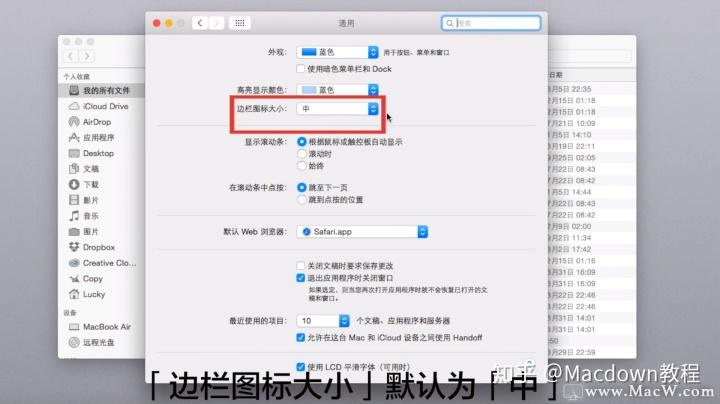Open the 边栏图标大小 dropdown
This screenshot has height=404, width=720.
338,109
